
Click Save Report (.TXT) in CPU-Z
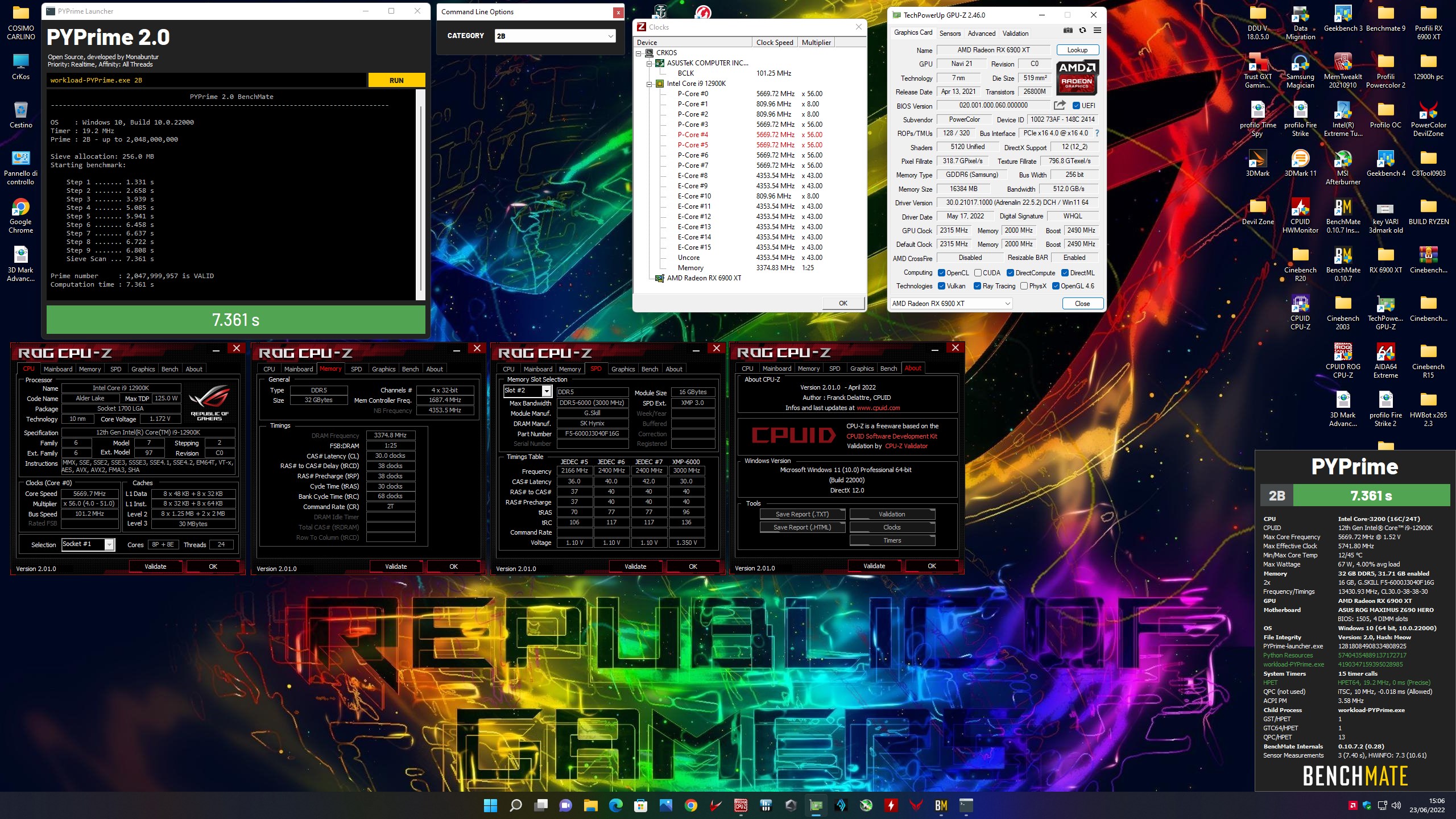(802, 514)
